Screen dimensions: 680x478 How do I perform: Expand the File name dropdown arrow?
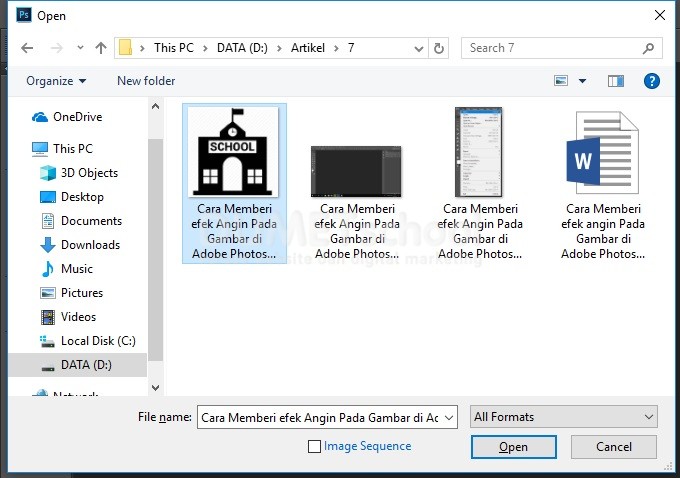[449, 417]
